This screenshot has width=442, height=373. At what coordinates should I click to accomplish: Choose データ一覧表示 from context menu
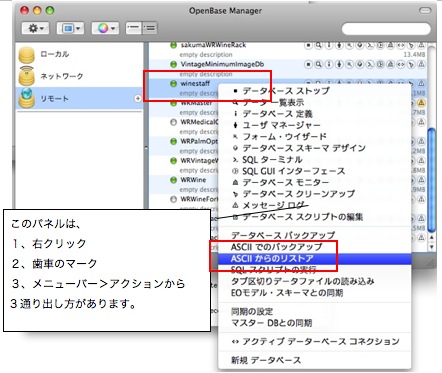pos(314,102)
